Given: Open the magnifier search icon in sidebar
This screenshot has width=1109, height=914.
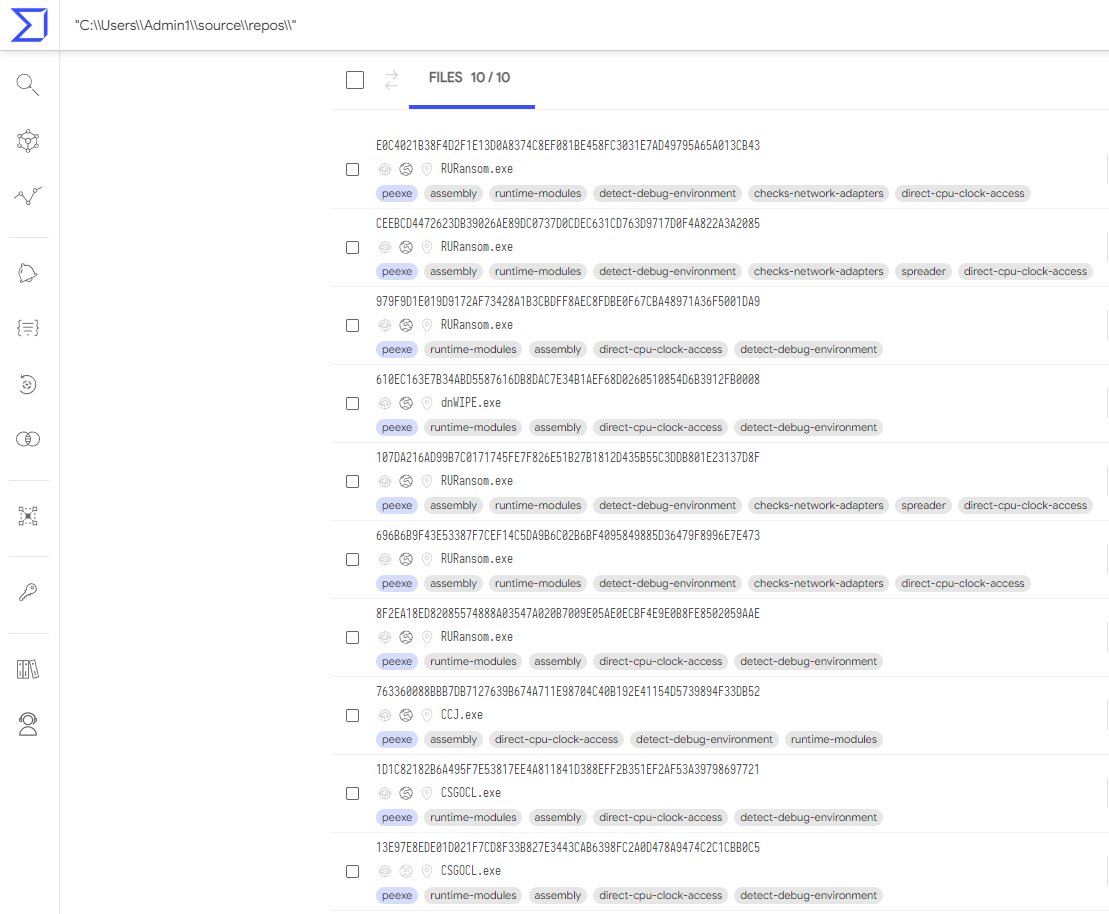Looking at the screenshot, I should coord(28,85).
